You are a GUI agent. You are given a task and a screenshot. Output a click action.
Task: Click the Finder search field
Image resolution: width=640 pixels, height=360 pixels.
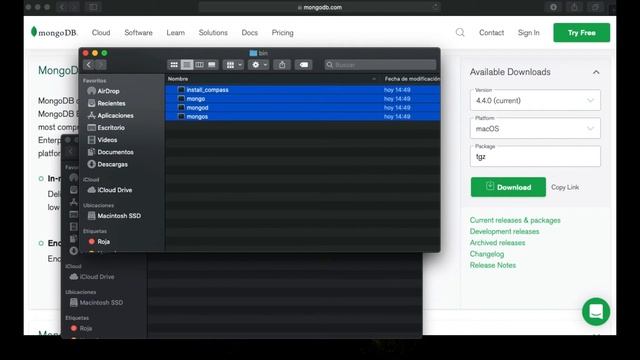click(x=380, y=64)
